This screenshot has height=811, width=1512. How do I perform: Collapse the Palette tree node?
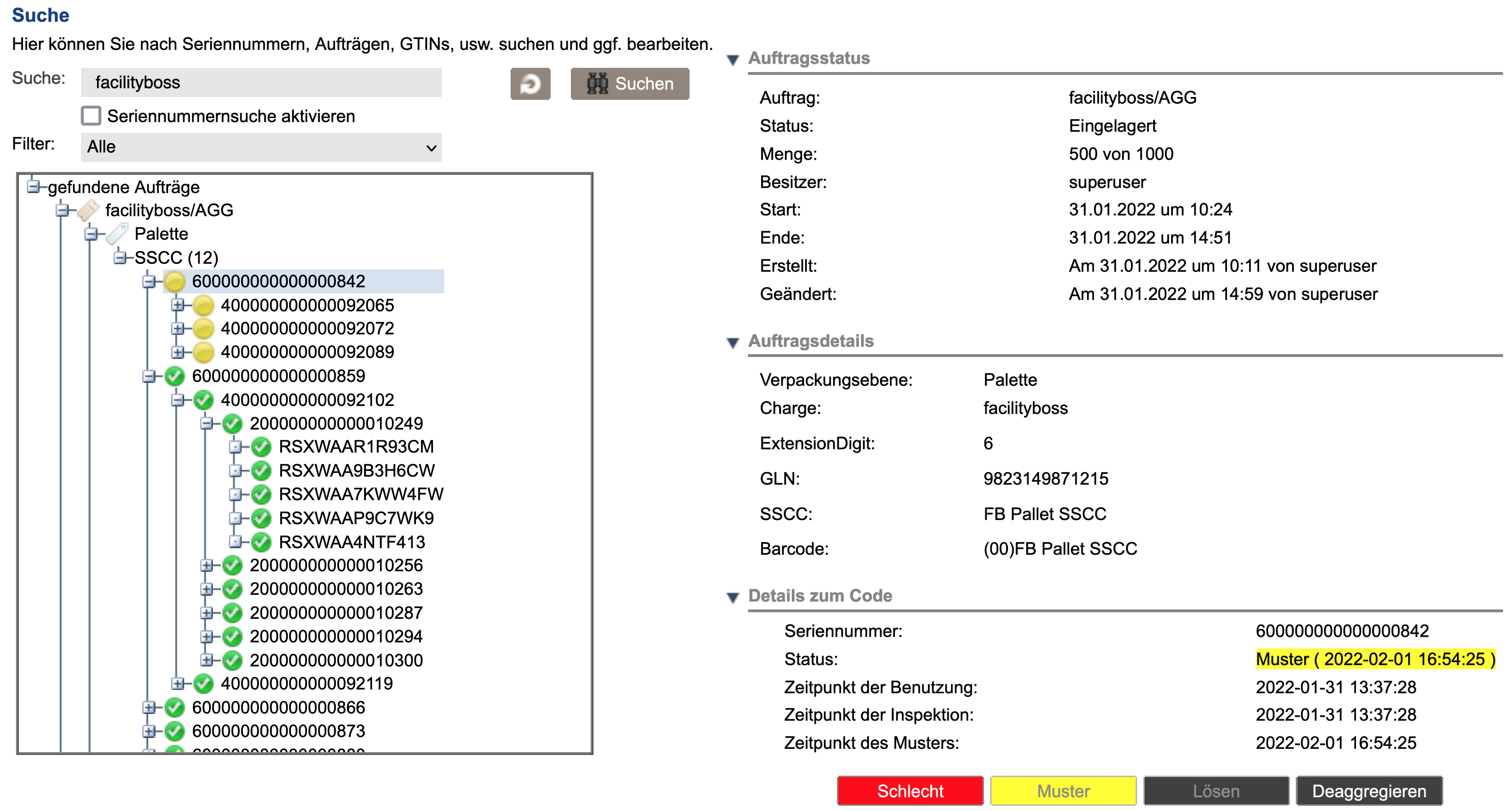tap(91, 234)
